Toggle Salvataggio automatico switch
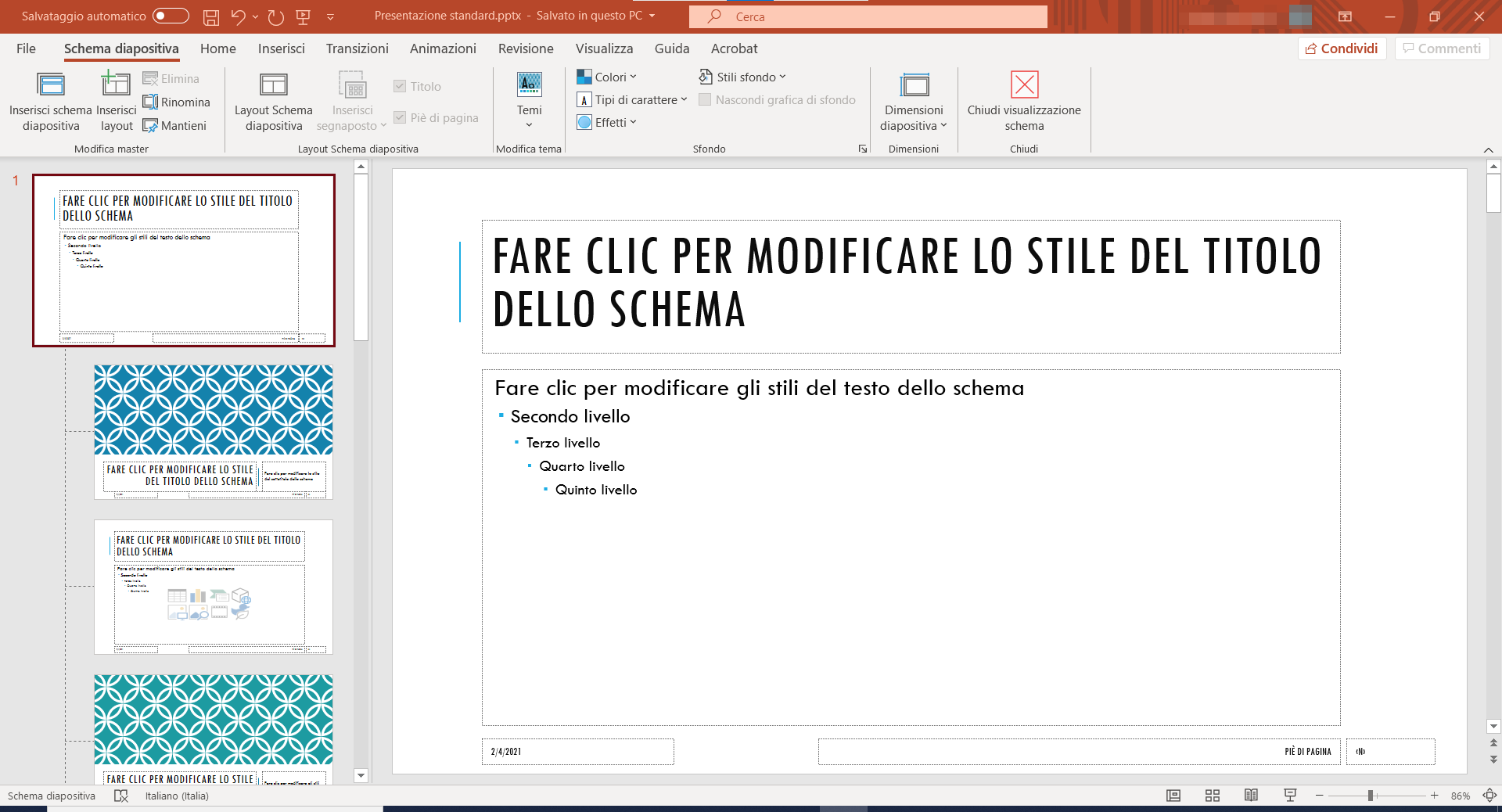This screenshot has height=812, width=1502. 171,16
